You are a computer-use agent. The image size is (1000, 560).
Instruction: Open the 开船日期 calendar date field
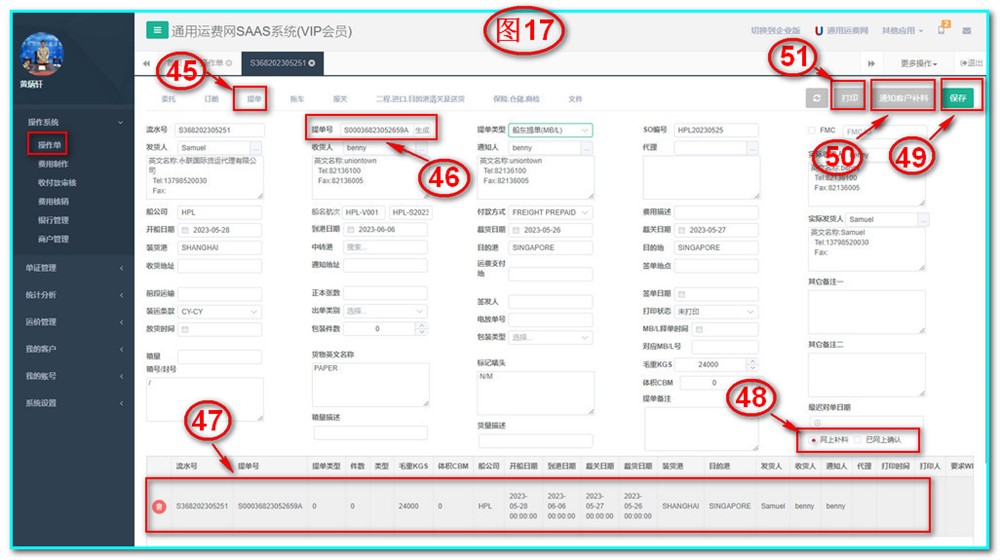click(x=220, y=230)
